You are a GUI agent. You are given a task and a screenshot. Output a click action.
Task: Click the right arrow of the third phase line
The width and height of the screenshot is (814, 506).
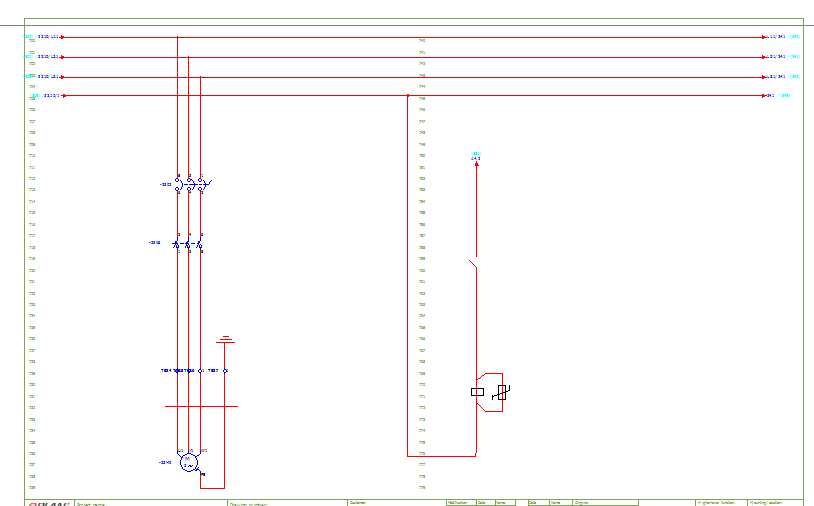[x=764, y=77]
